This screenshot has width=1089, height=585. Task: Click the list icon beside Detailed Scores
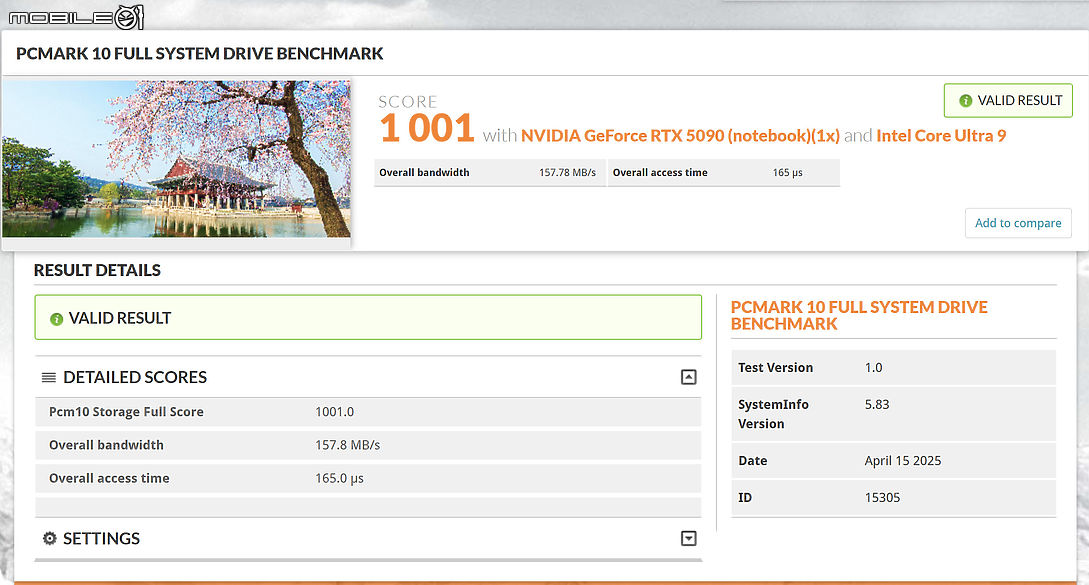[49, 377]
